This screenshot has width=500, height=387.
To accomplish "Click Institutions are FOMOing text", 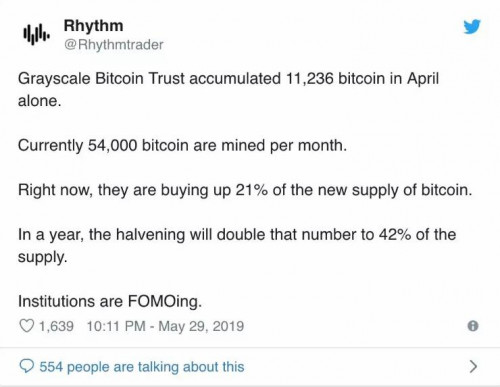I will pos(110,301).
